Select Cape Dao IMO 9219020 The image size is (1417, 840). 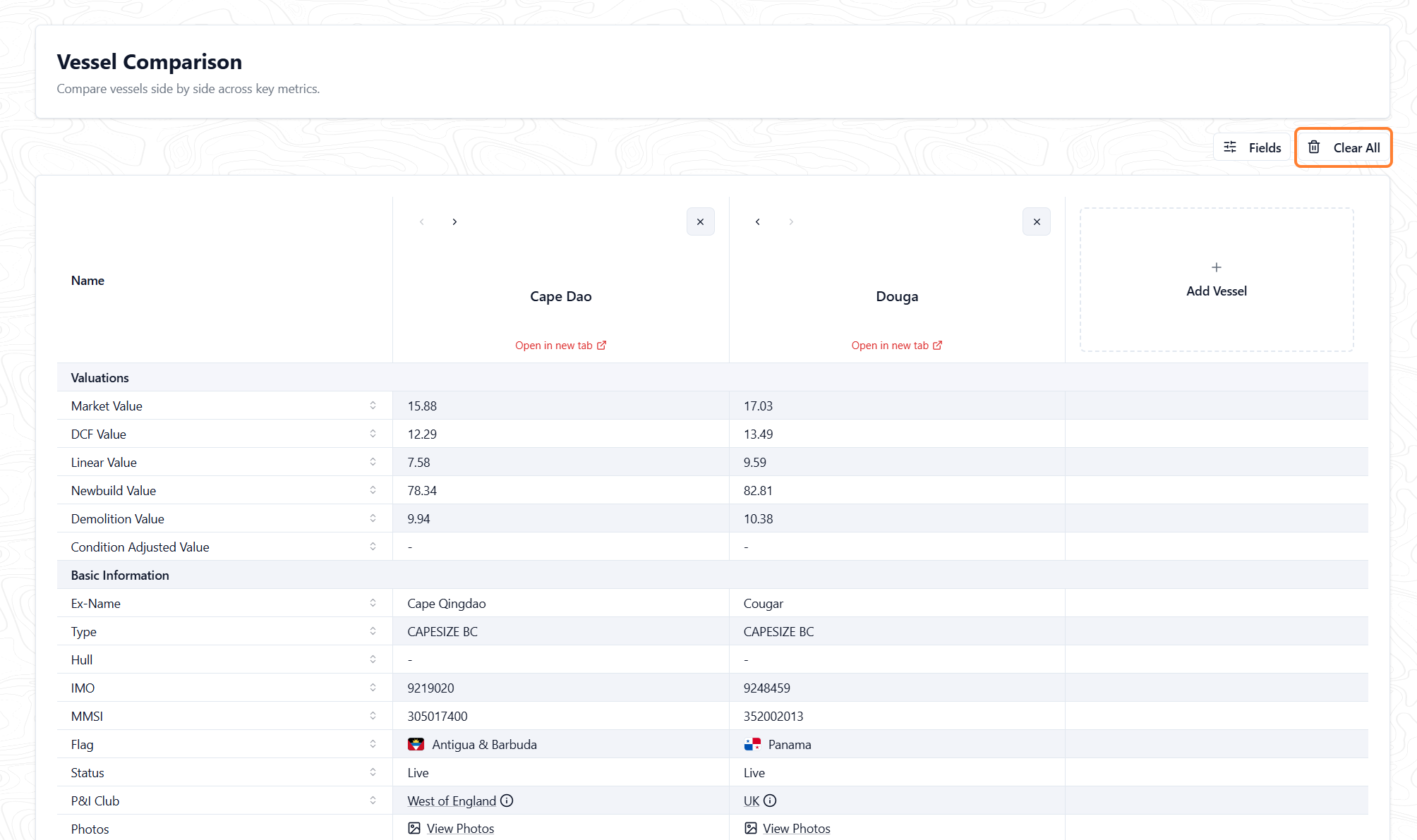[430, 688]
